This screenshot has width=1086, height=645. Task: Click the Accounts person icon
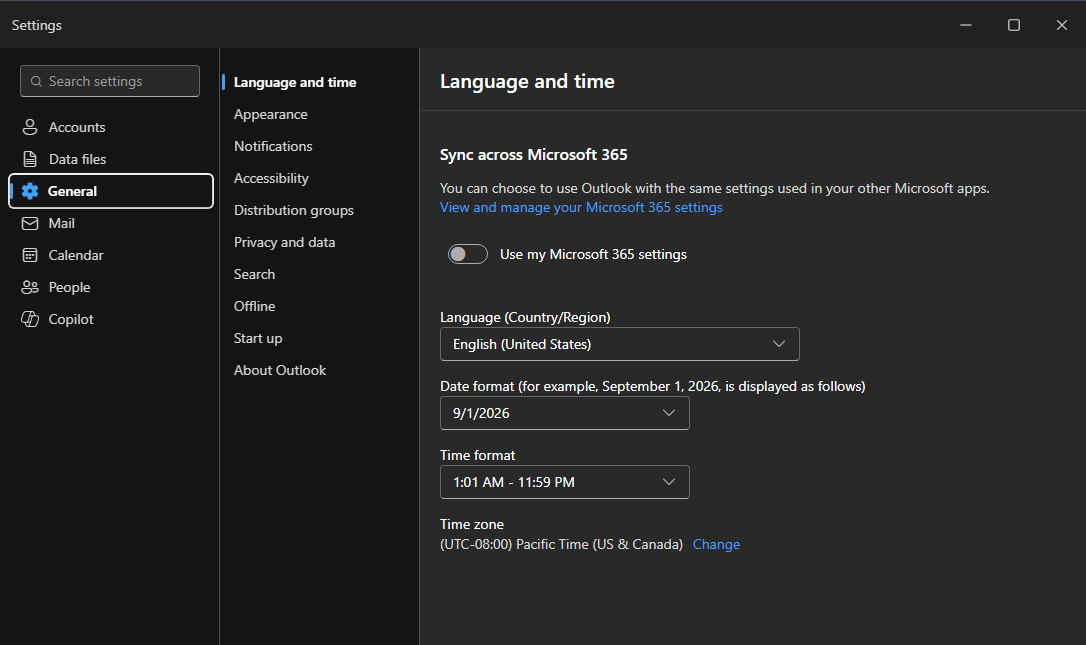pyautogui.click(x=30, y=127)
